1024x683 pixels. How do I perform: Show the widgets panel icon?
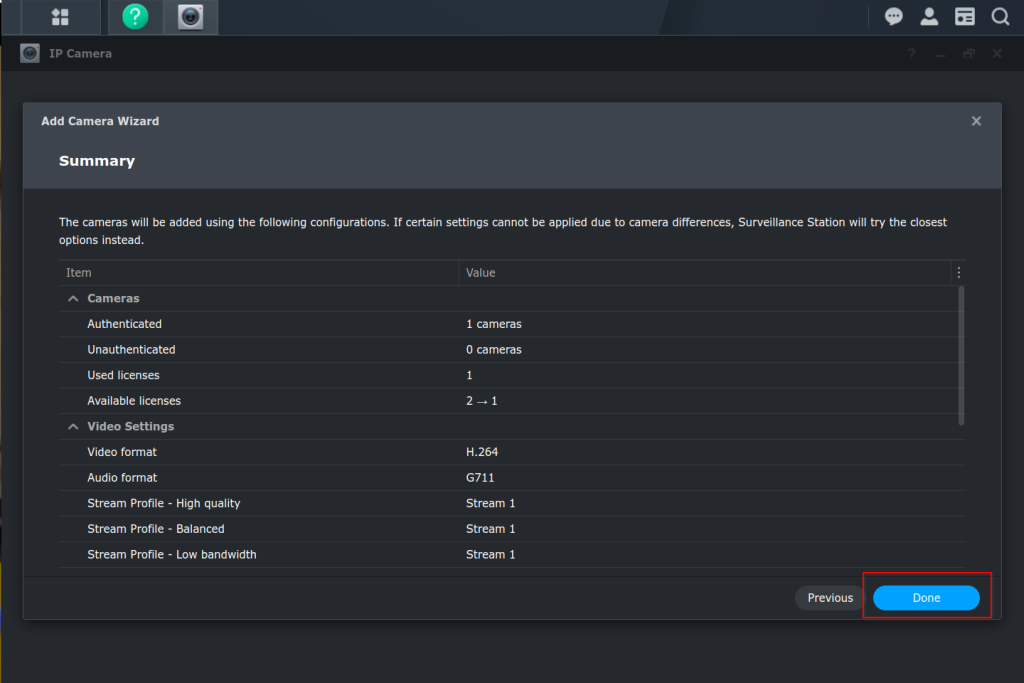(x=964, y=17)
